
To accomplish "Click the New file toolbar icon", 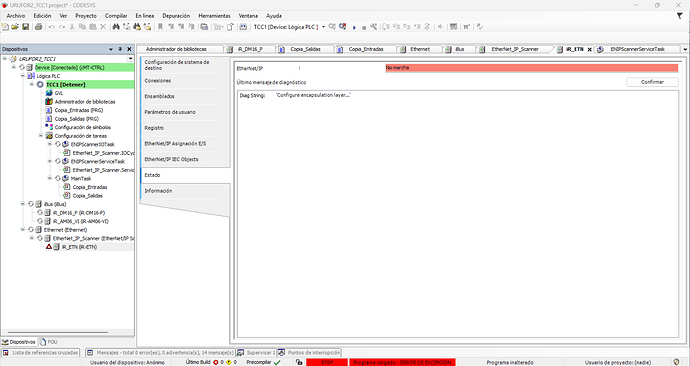I will pos(5,27).
